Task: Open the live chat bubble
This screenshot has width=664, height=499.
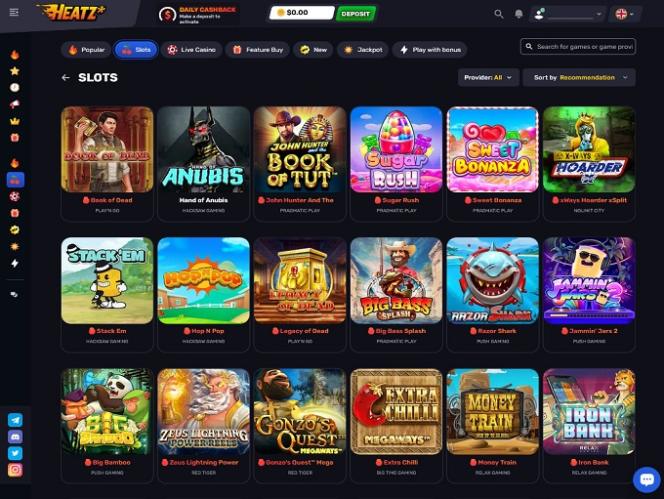Action: click(647, 480)
